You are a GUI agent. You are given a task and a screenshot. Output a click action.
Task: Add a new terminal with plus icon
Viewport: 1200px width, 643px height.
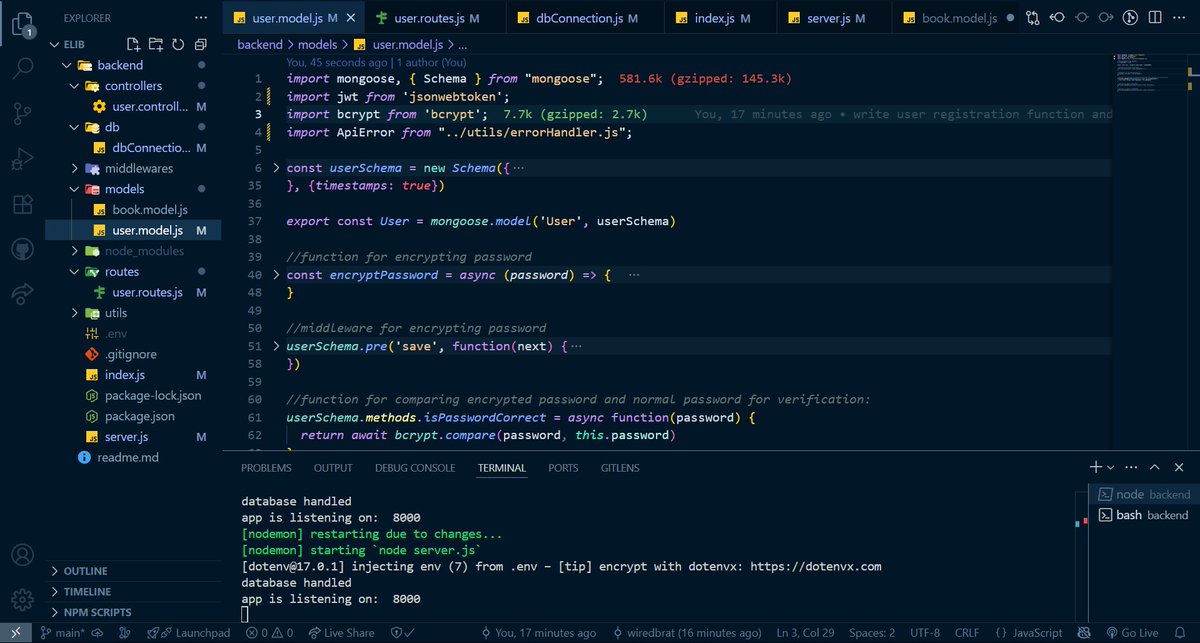click(x=1096, y=467)
